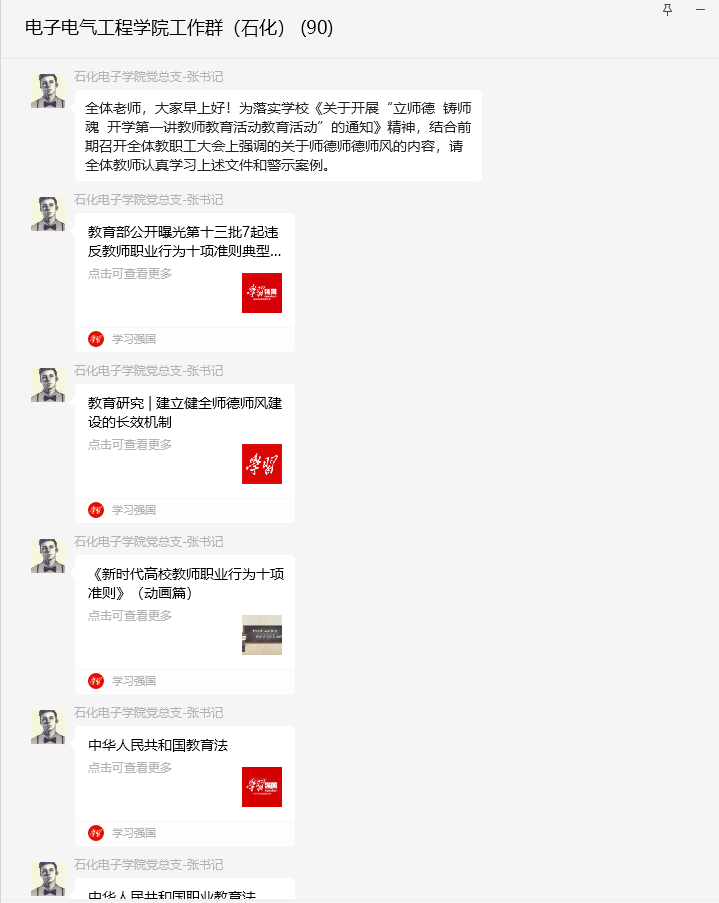This screenshot has width=719, height=903.
Task: Click 学习强国 logo under 新时代高校教师 card
Action: (x=96, y=681)
